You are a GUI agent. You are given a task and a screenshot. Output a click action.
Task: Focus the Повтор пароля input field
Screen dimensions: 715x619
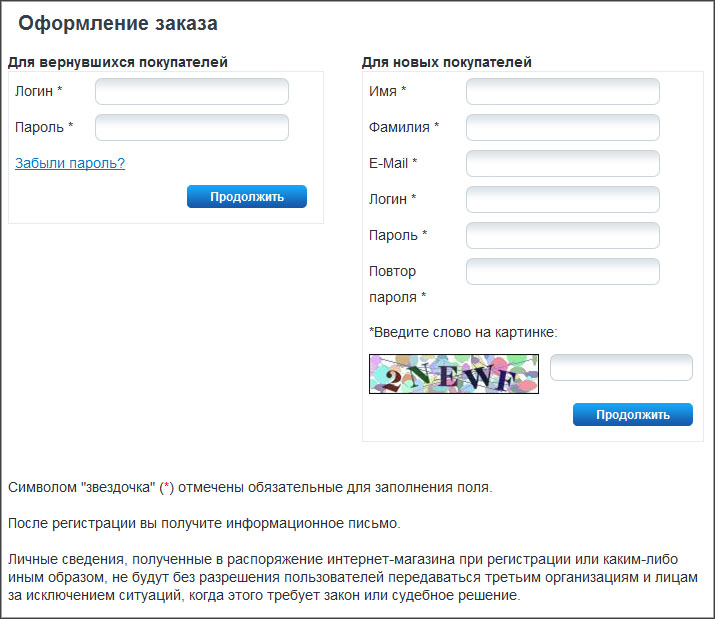click(x=563, y=271)
